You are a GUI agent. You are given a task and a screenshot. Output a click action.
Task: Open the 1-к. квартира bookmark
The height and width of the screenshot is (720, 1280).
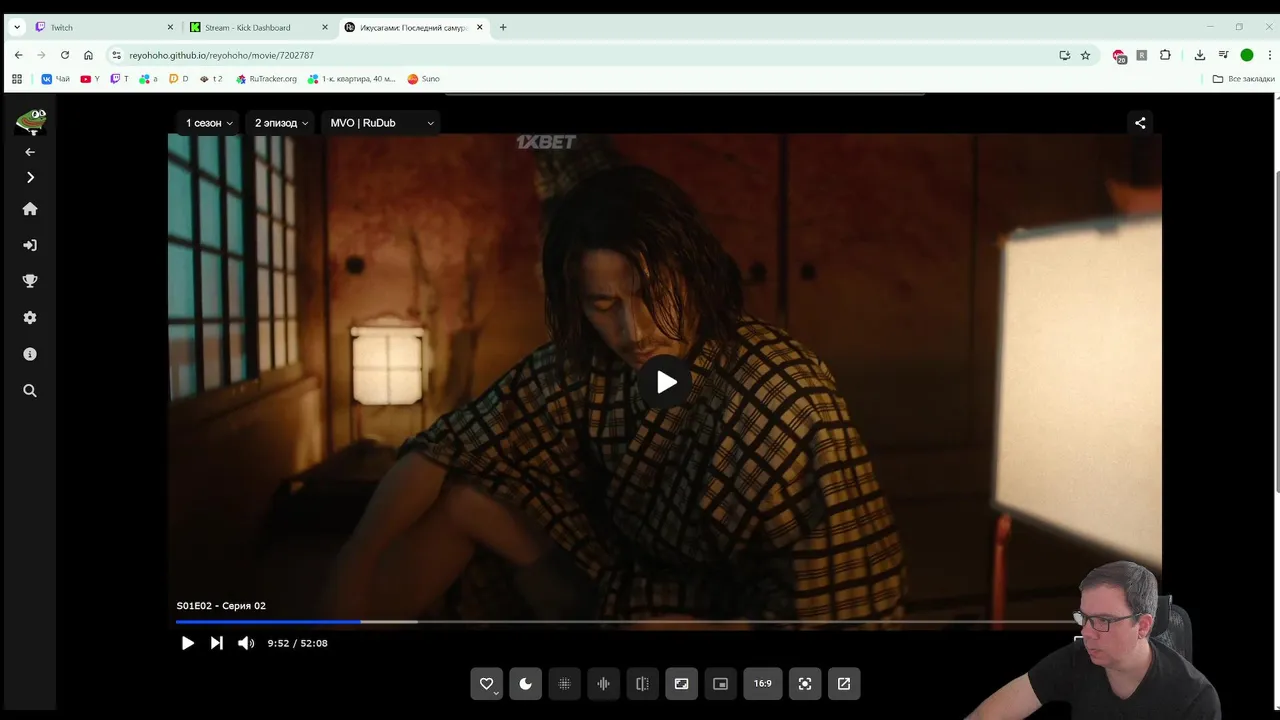tap(352, 79)
